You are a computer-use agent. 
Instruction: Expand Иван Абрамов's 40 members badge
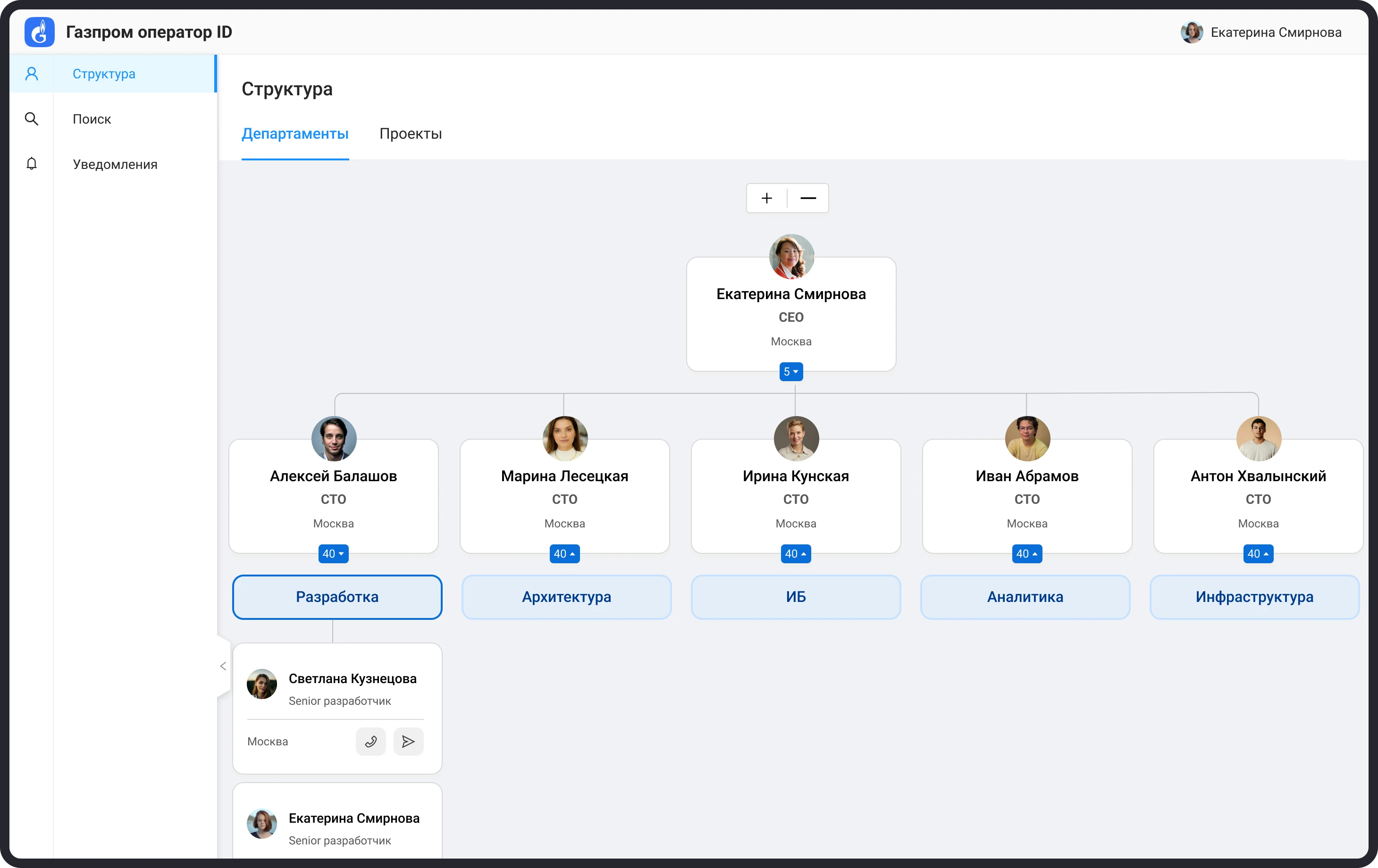click(1027, 554)
